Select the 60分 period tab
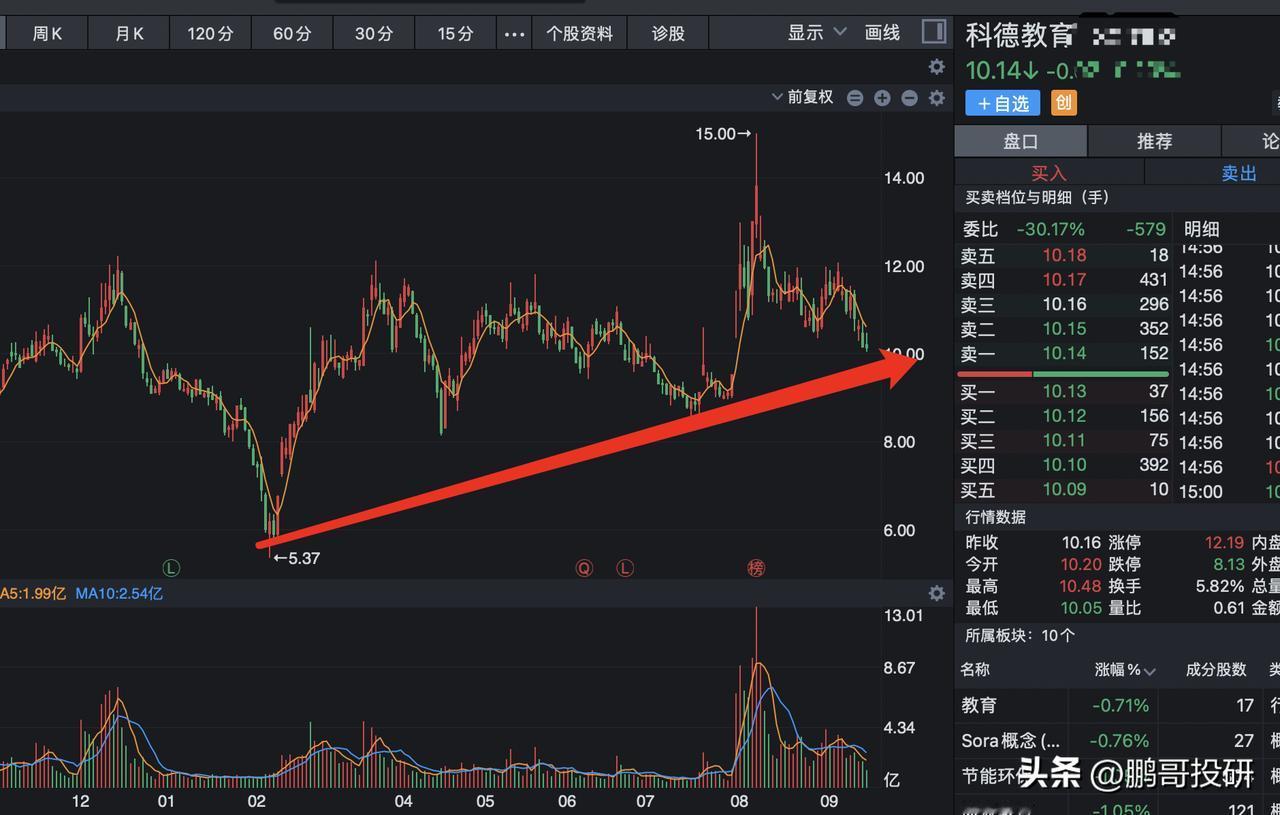 (x=292, y=34)
